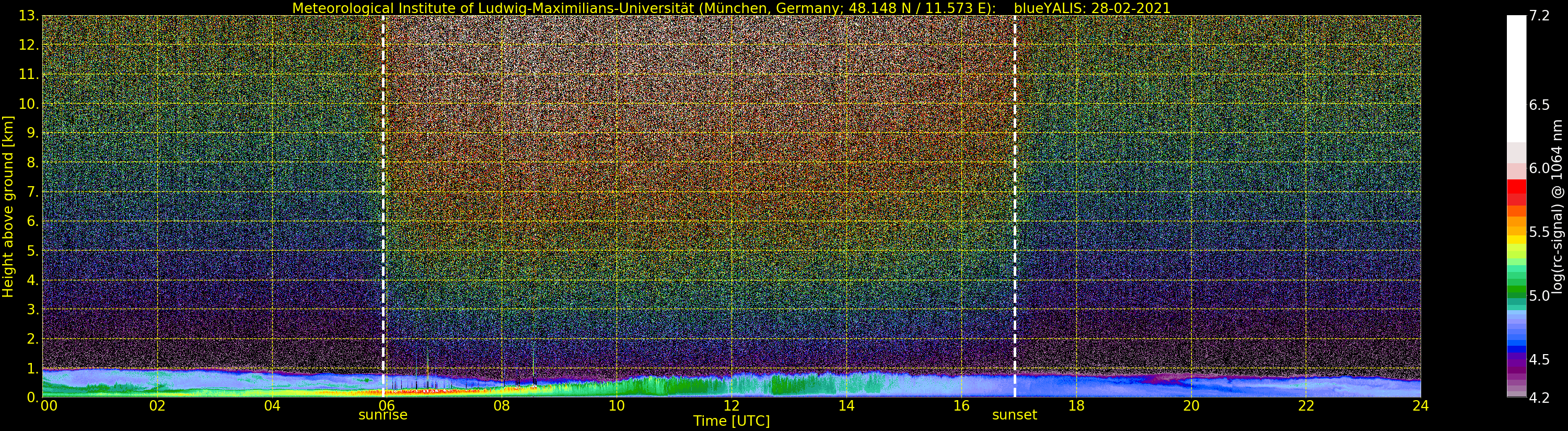Click the '4.5' value on the colorbar scale
The width and height of the screenshot is (1568, 431).
1540,359
